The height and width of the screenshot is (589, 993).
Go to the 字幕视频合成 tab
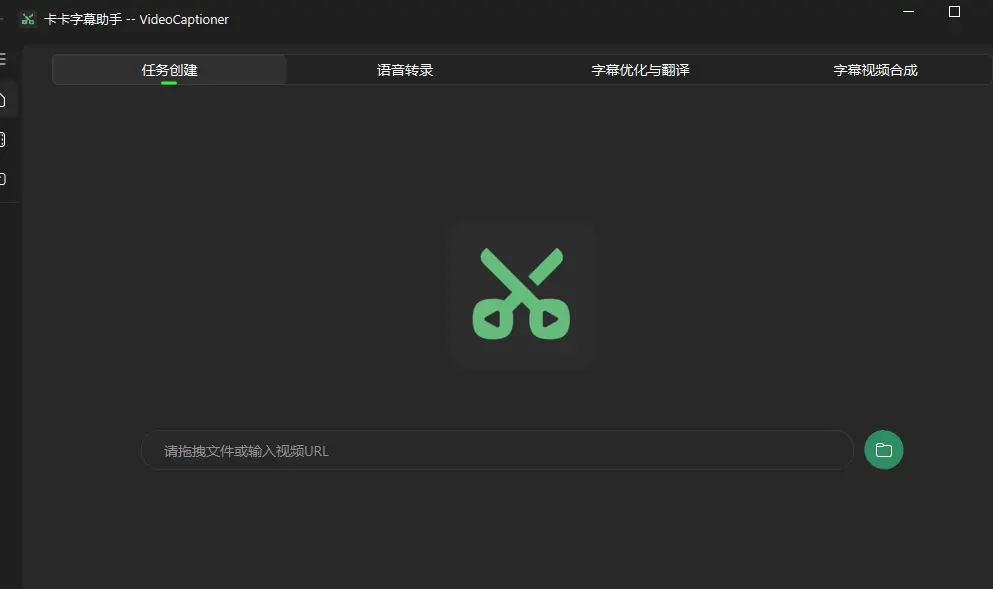875,70
